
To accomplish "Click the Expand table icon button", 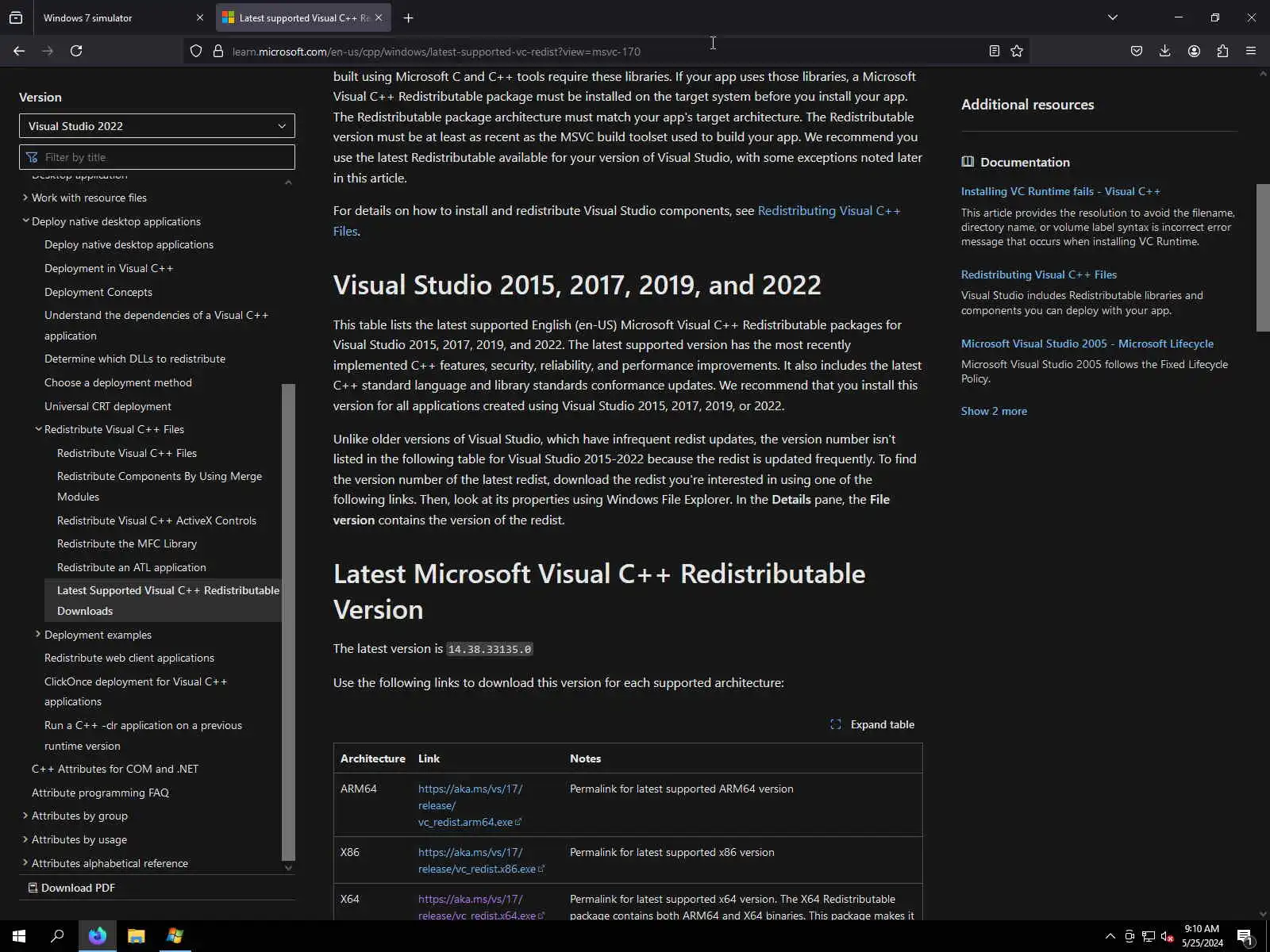I will [x=872, y=724].
